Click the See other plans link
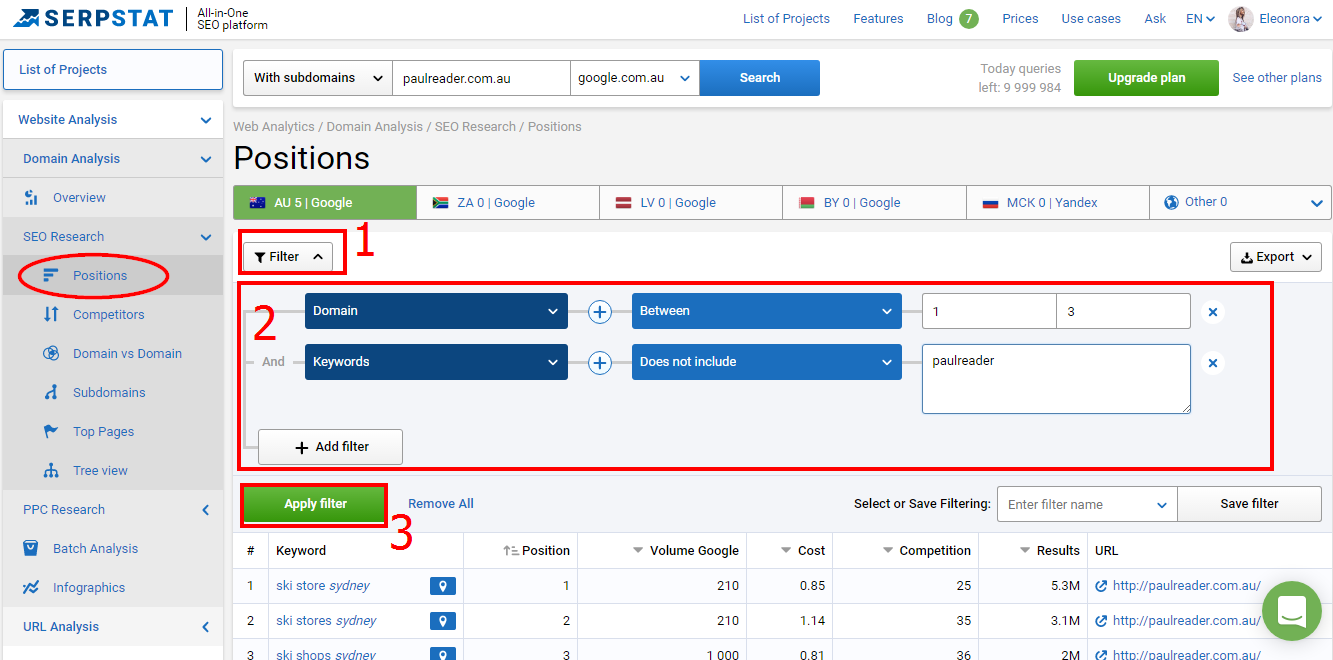This screenshot has width=1333, height=660. (x=1277, y=78)
